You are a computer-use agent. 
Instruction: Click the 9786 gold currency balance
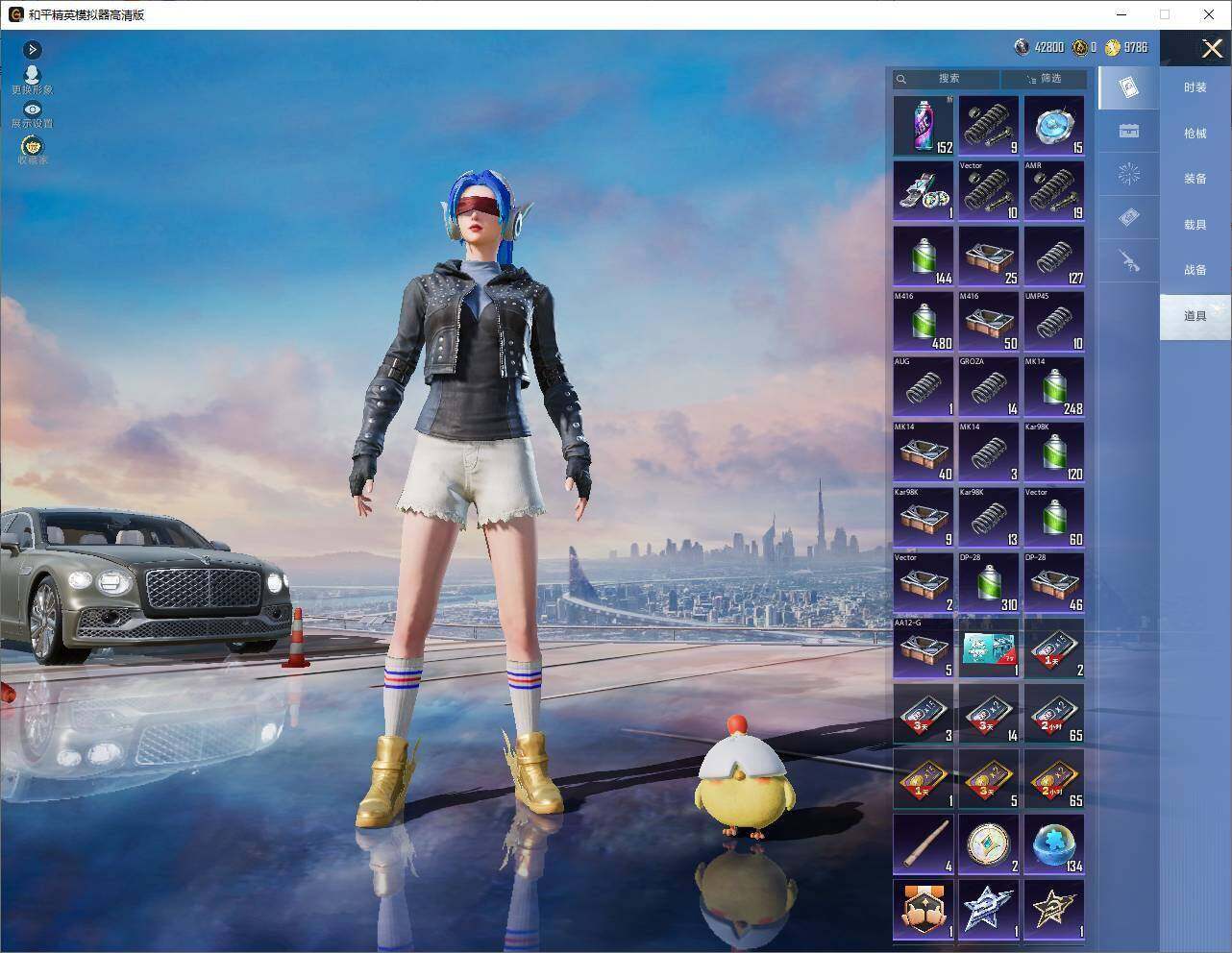1125,47
